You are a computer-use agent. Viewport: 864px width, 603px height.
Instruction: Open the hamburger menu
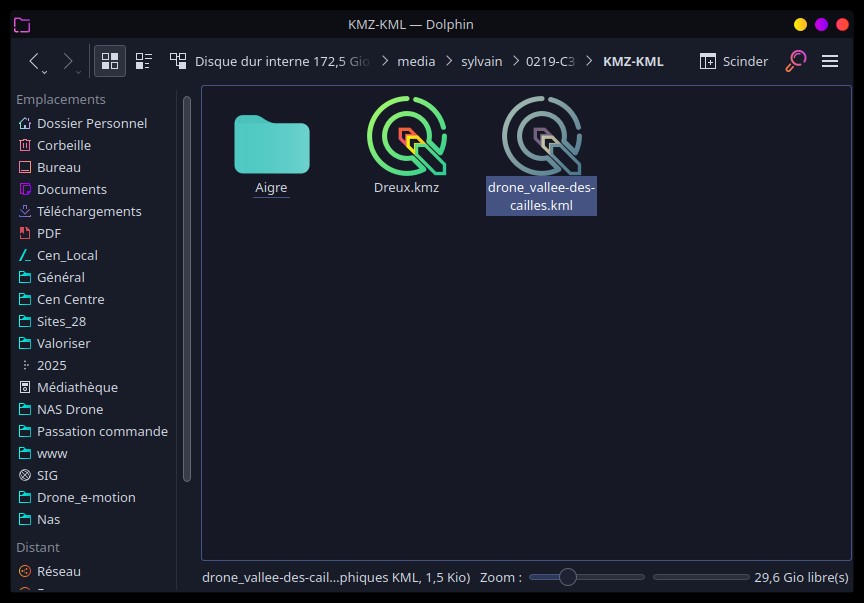[829, 61]
